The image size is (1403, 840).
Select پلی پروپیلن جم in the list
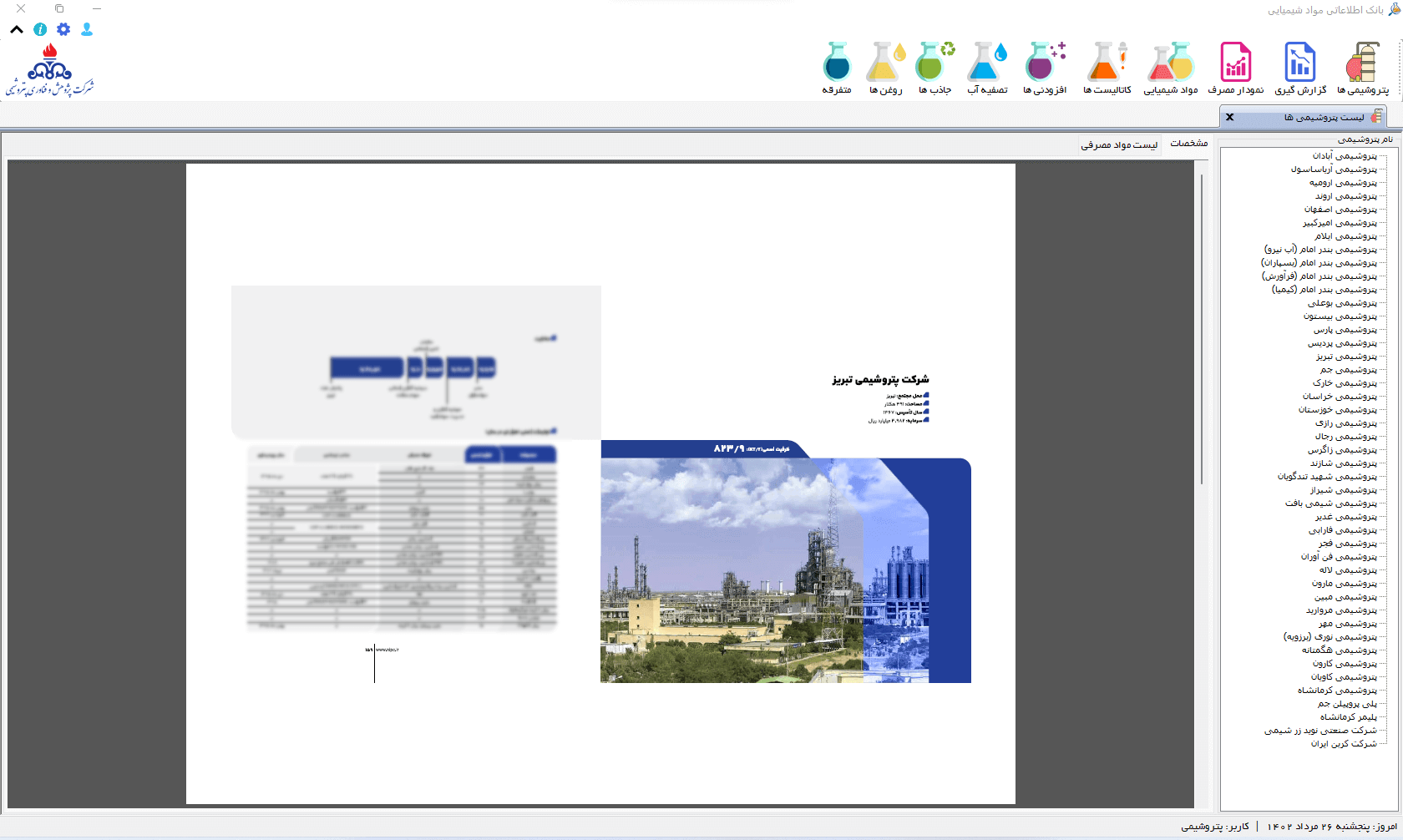(x=1347, y=704)
